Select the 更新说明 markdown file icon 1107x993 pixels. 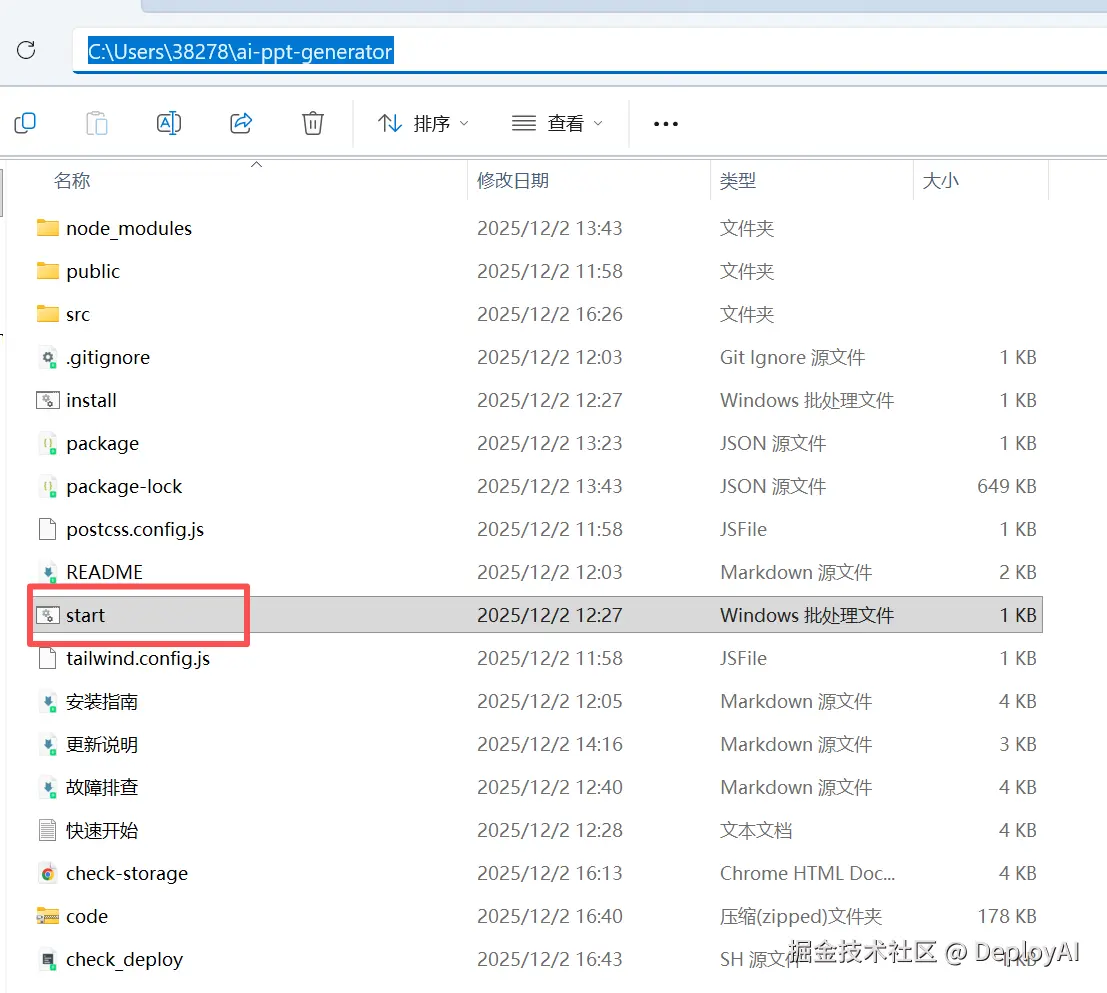[47, 745]
